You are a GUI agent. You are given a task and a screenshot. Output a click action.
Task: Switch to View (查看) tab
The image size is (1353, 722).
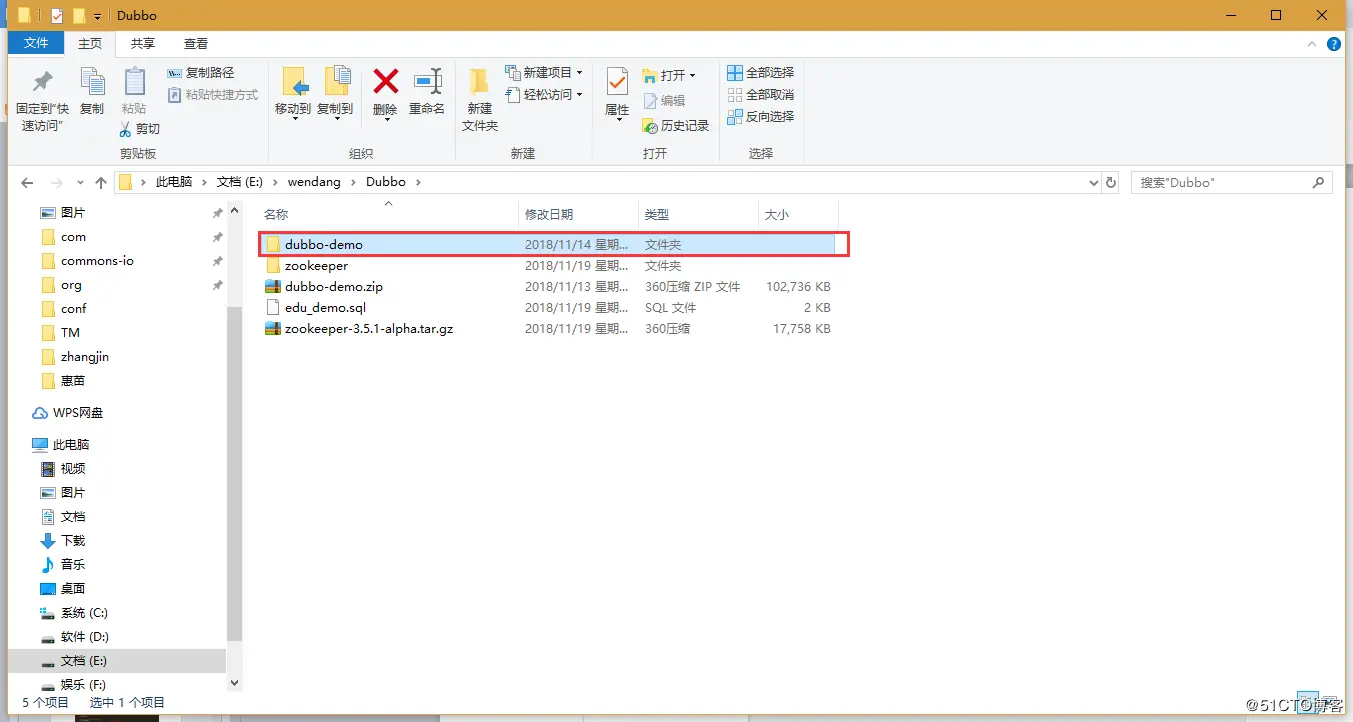pyautogui.click(x=196, y=43)
